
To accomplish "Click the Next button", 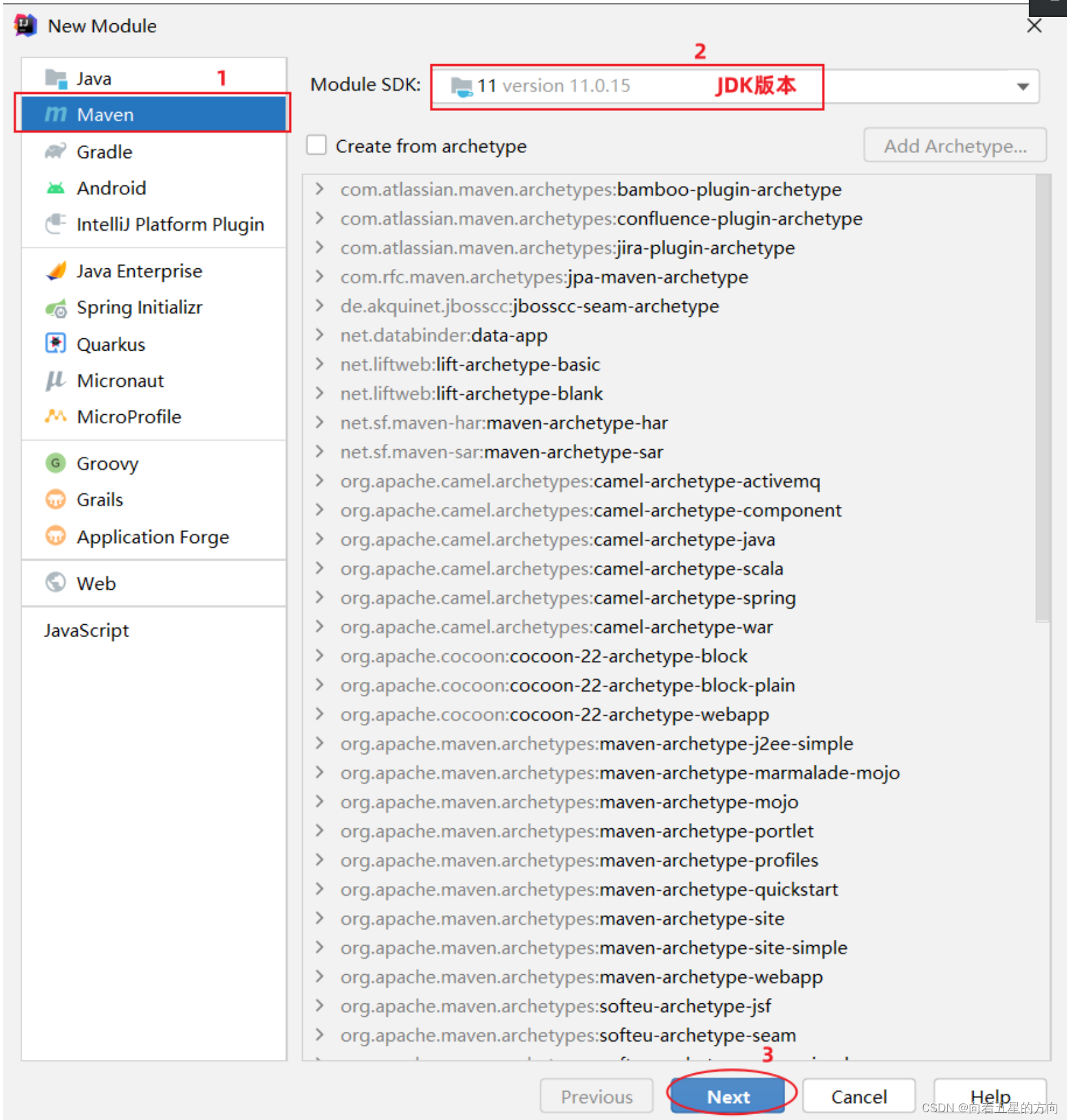I will (728, 1096).
